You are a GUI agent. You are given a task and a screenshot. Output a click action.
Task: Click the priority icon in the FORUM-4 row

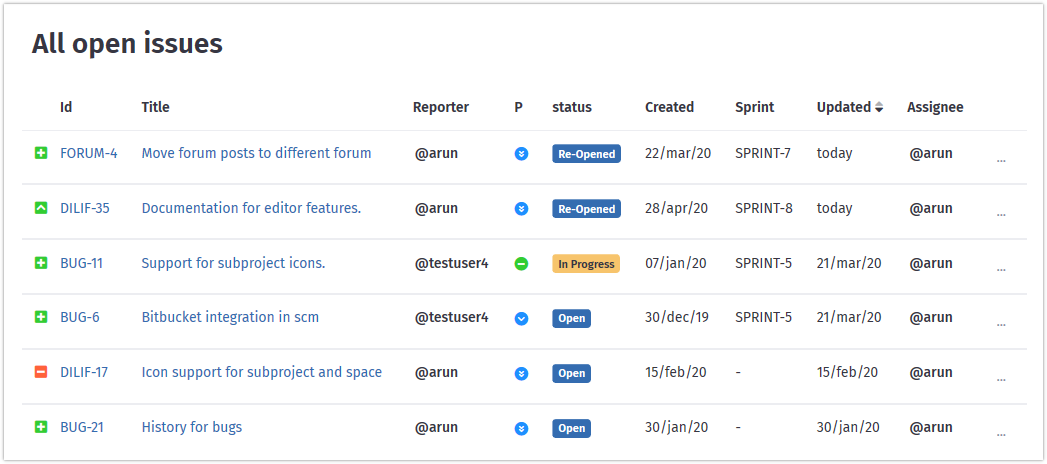[521, 154]
